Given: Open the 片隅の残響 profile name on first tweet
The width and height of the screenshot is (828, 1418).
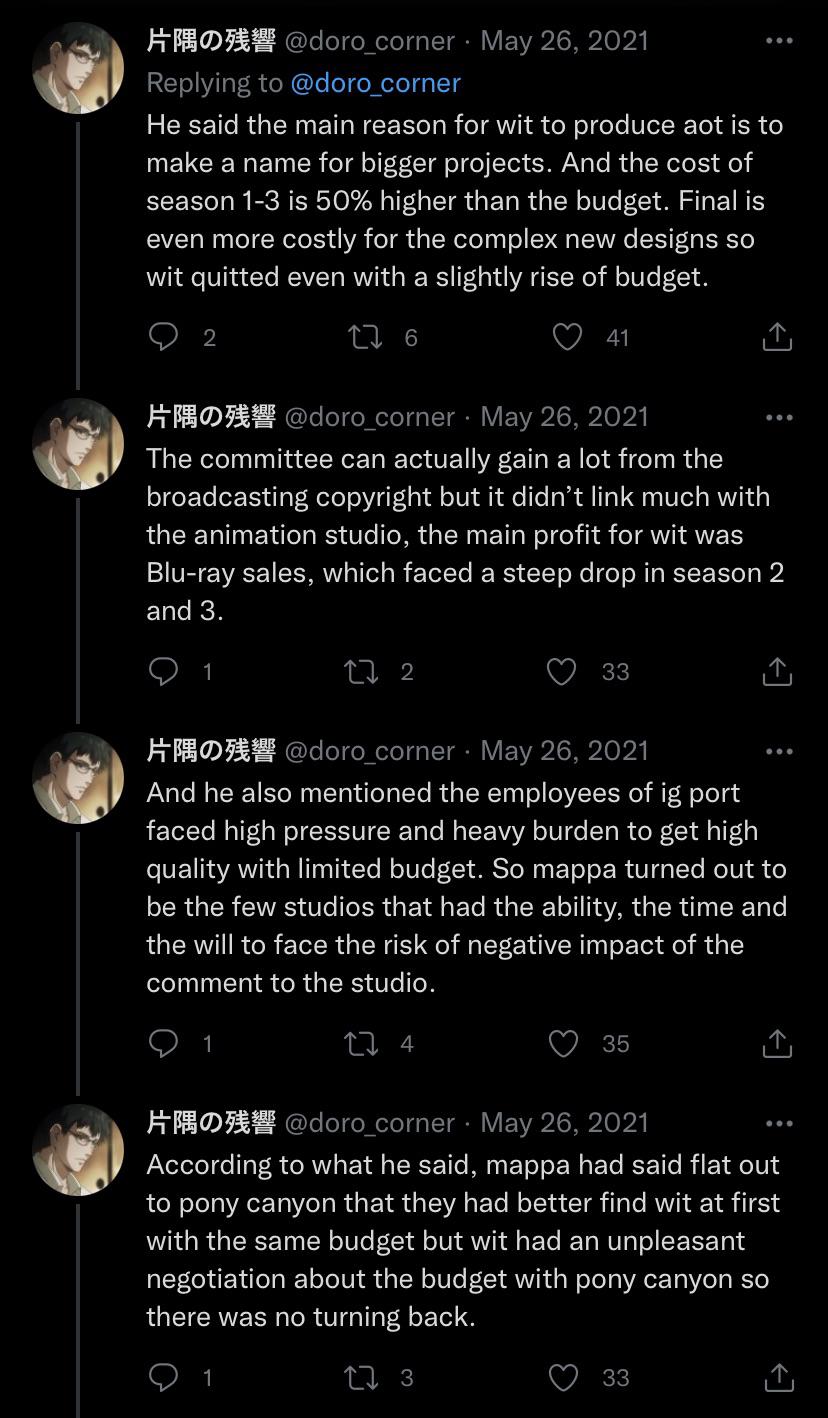Looking at the screenshot, I should [211, 41].
